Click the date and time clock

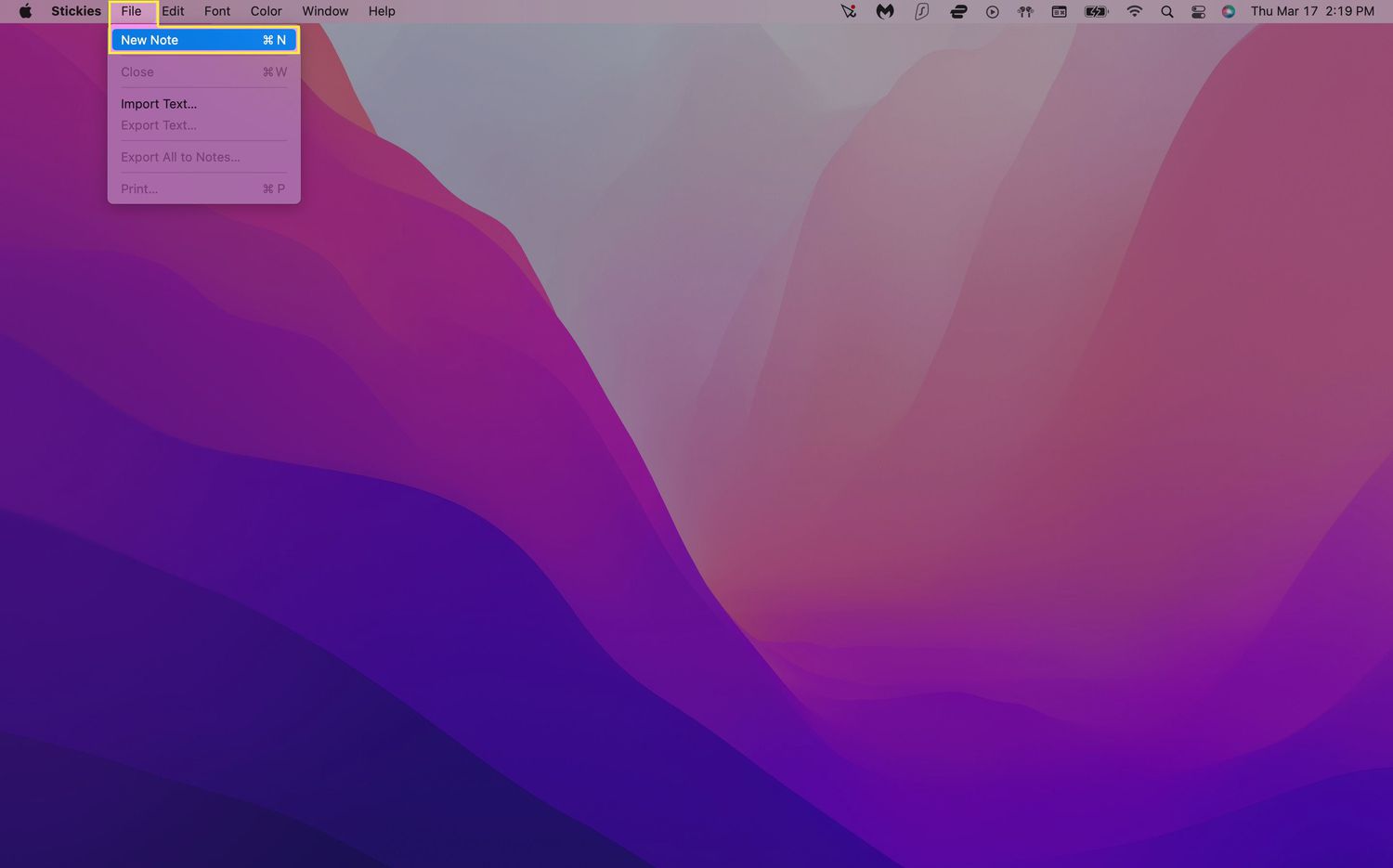click(x=1311, y=11)
